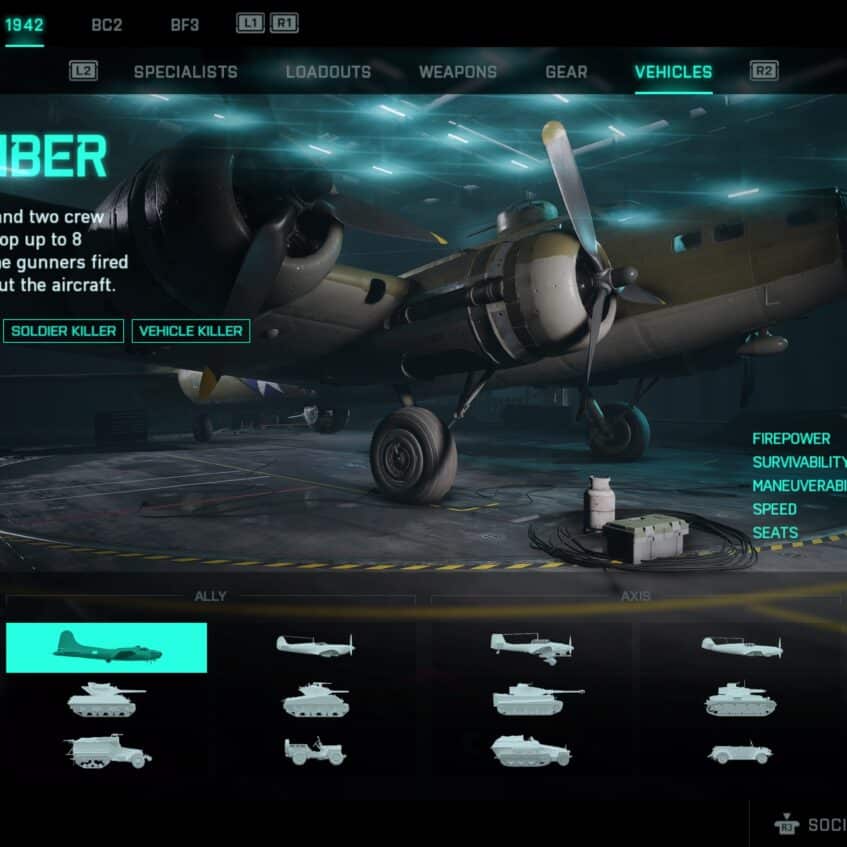This screenshot has width=847, height=847.
Task: Select the Ally jeep icon
Action: point(314,751)
